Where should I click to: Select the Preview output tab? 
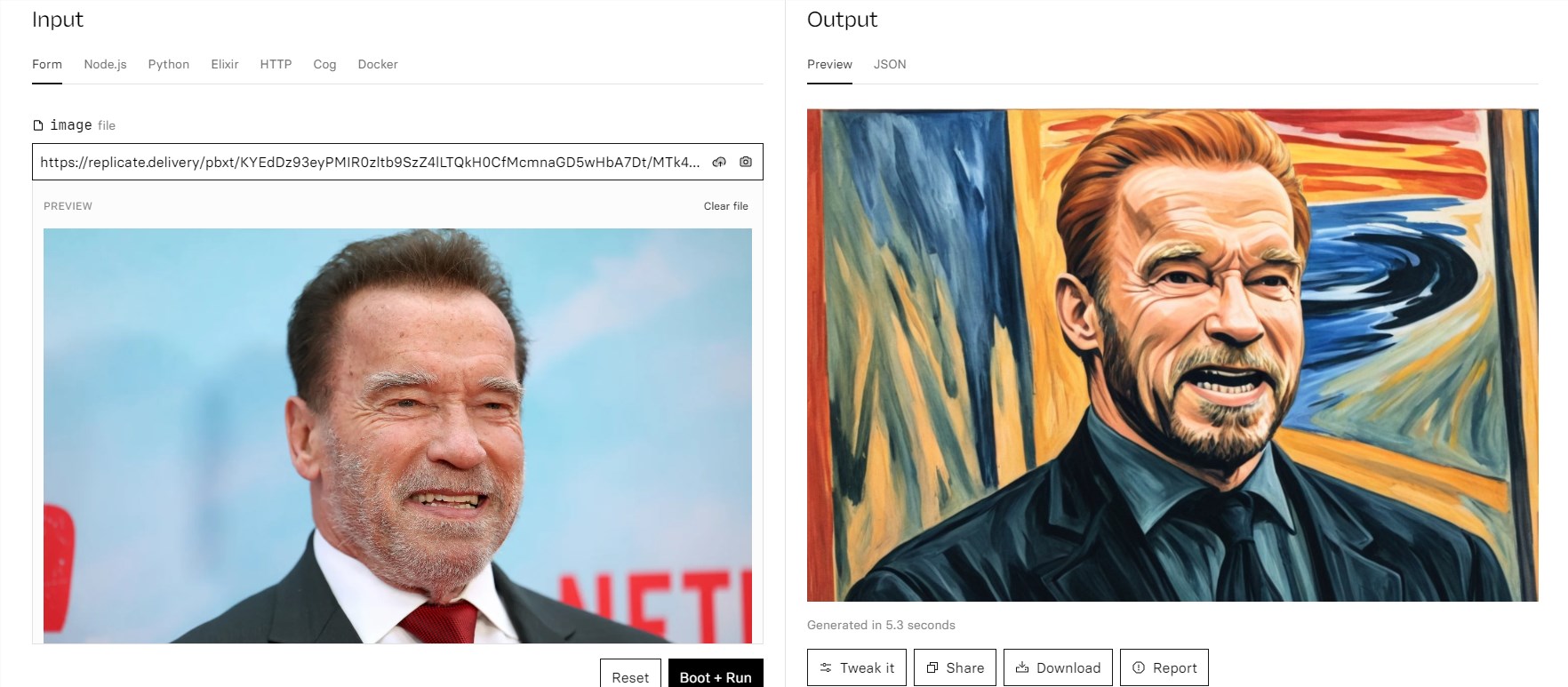(x=829, y=64)
